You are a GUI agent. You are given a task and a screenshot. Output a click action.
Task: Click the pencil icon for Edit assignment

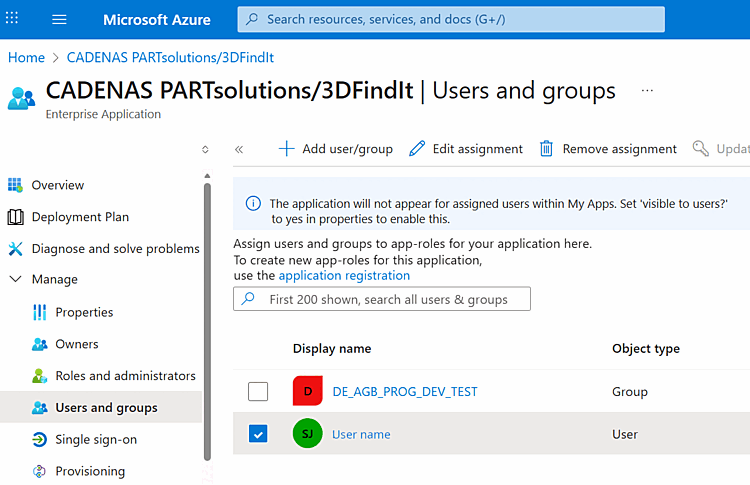tap(417, 149)
